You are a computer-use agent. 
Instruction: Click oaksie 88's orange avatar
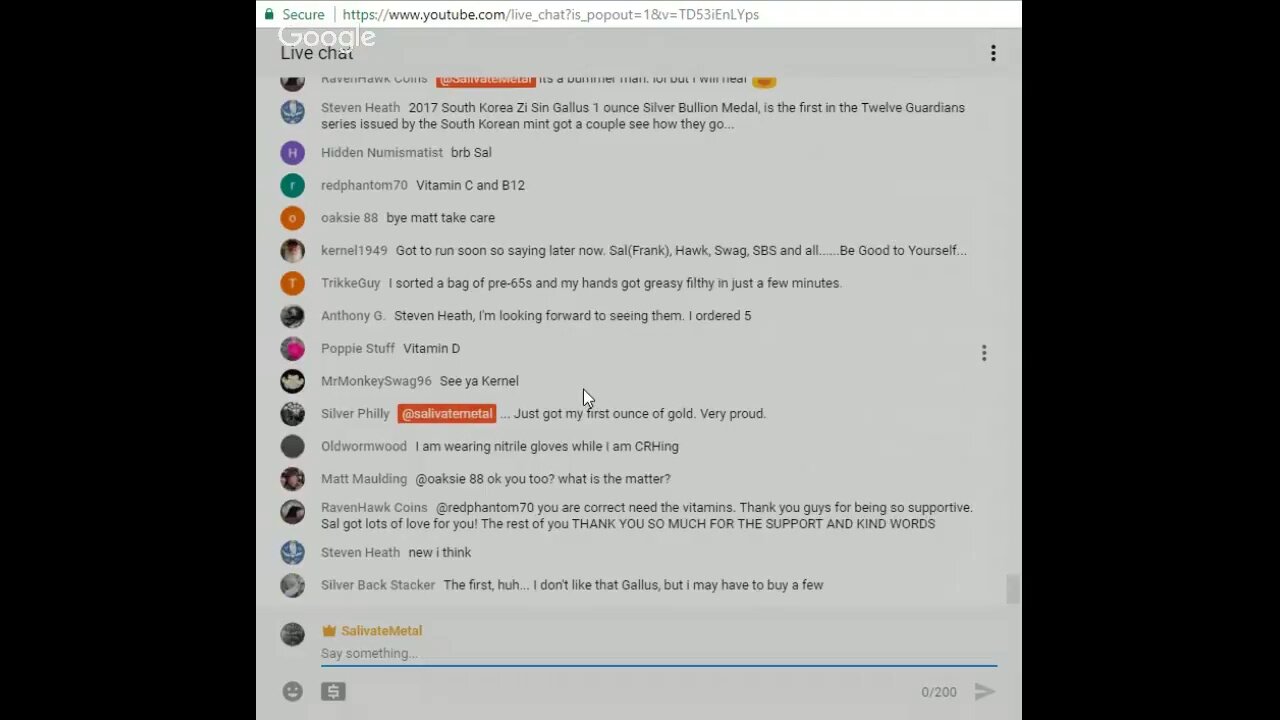292,218
